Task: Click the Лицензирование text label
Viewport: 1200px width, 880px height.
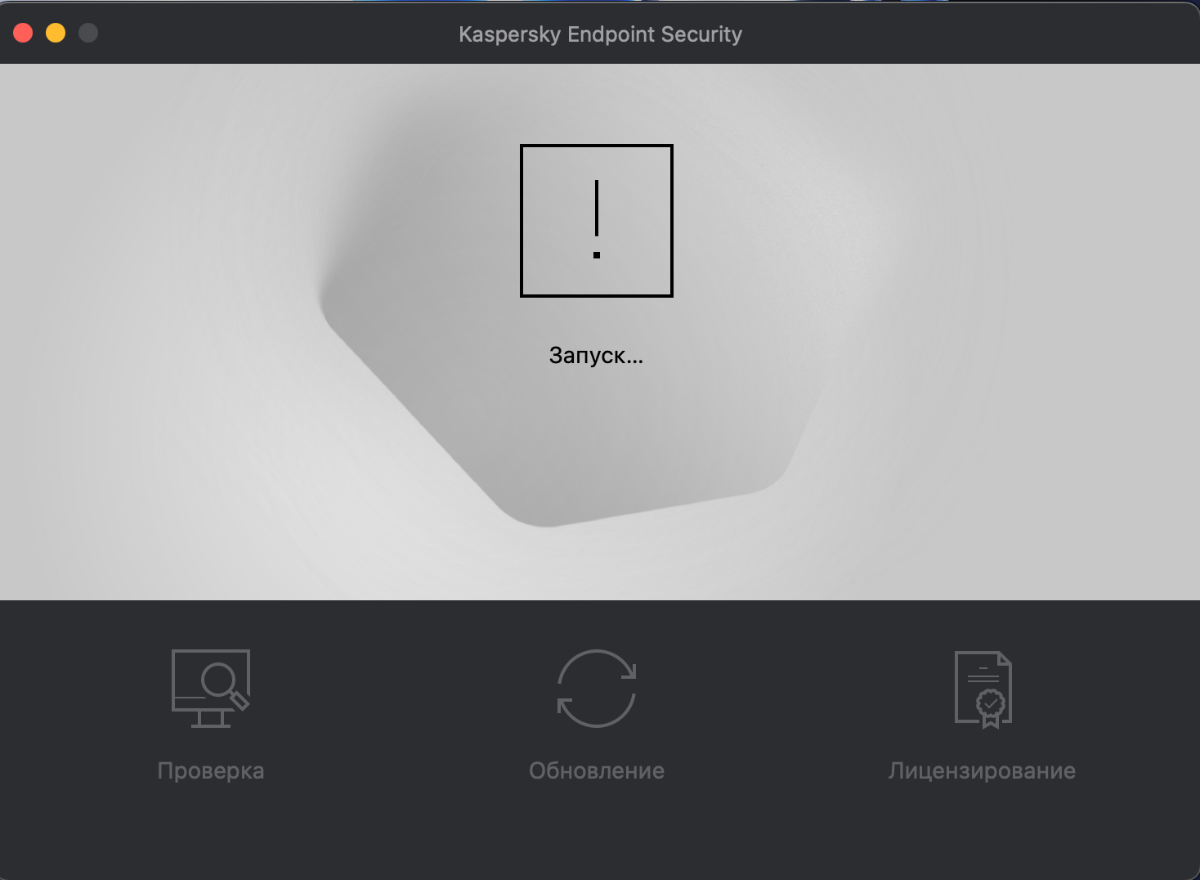Action: click(x=982, y=771)
